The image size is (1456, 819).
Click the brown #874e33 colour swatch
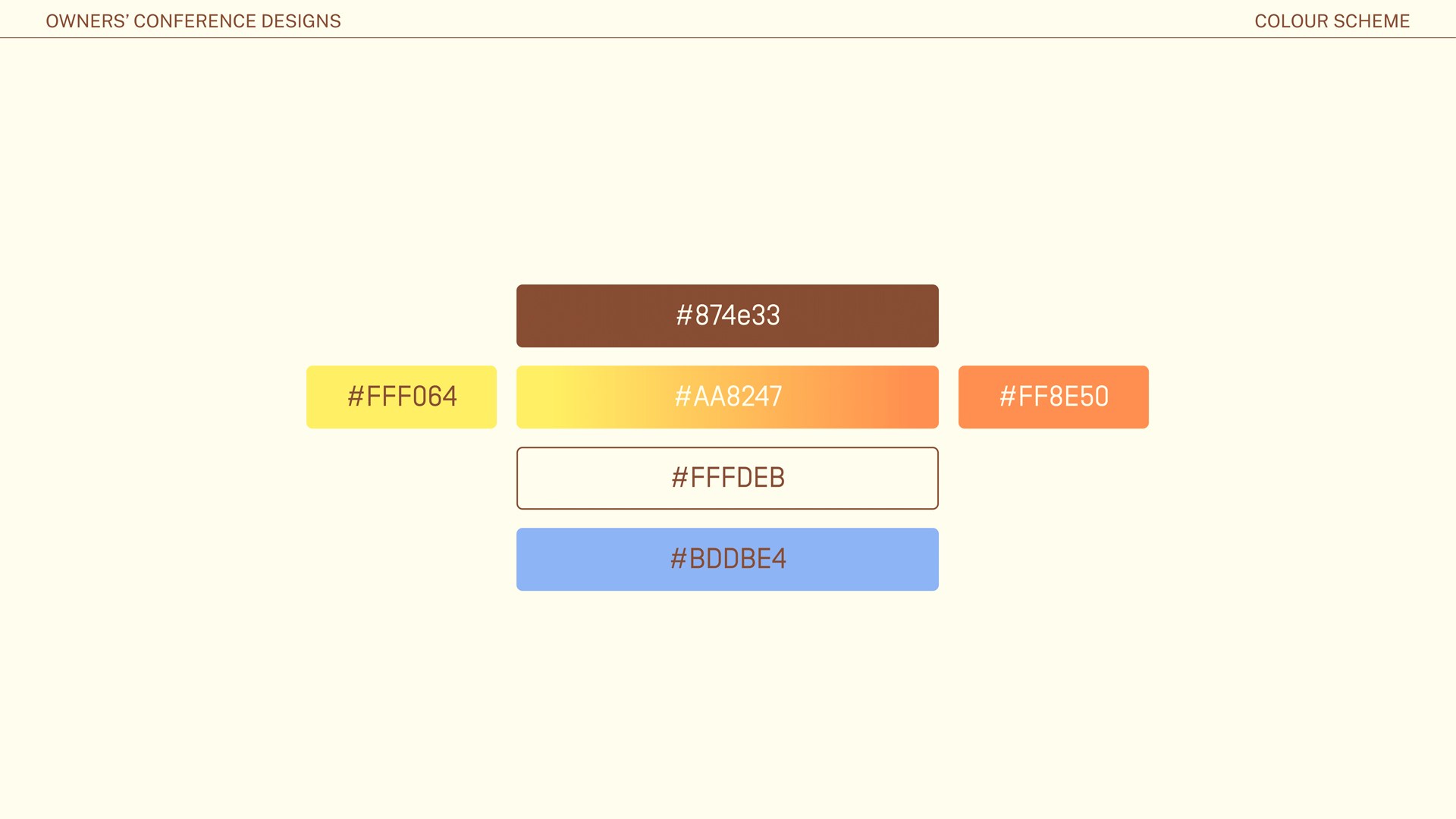click(x=576, y=316)
